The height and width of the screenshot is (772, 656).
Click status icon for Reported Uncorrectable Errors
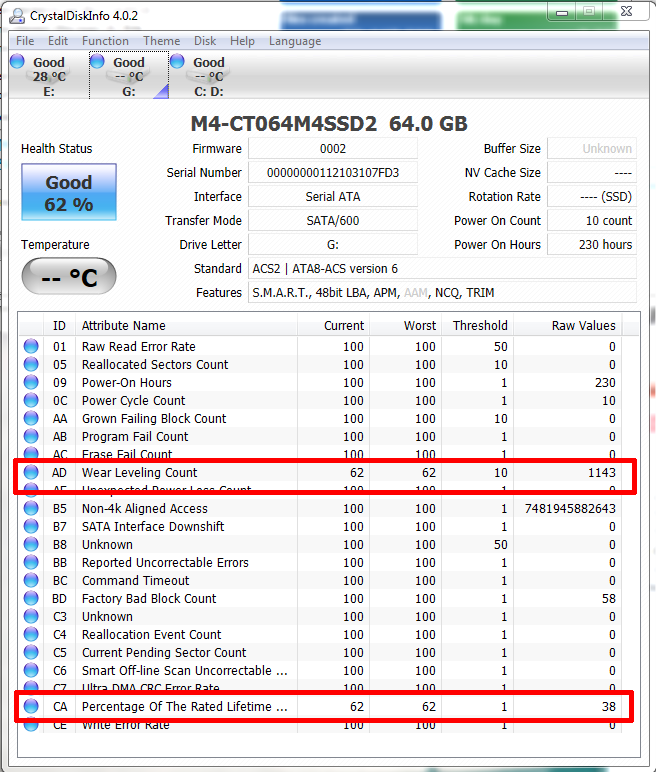pyautogui.click(x=31, y=562)
